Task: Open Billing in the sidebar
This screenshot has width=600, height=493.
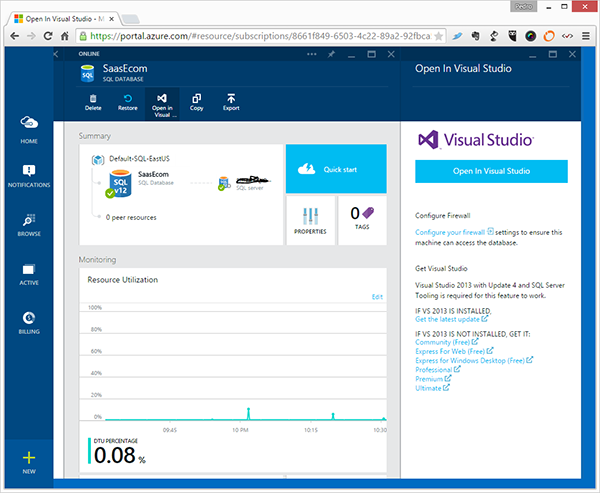Action: coord(29,323)
